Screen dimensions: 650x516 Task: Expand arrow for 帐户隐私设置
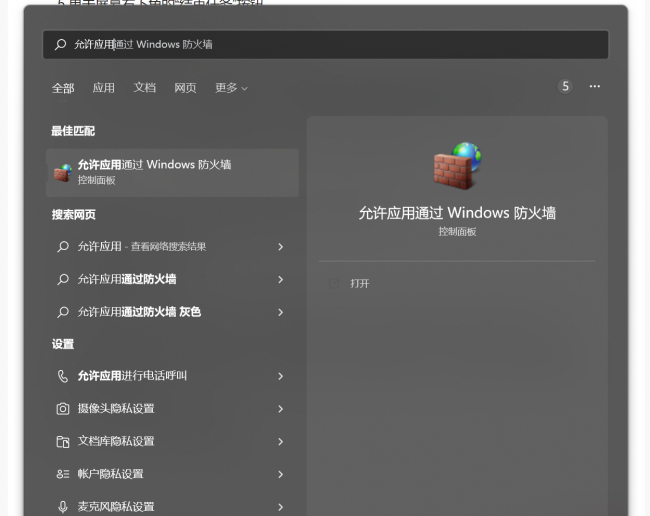tap(281, 475)
